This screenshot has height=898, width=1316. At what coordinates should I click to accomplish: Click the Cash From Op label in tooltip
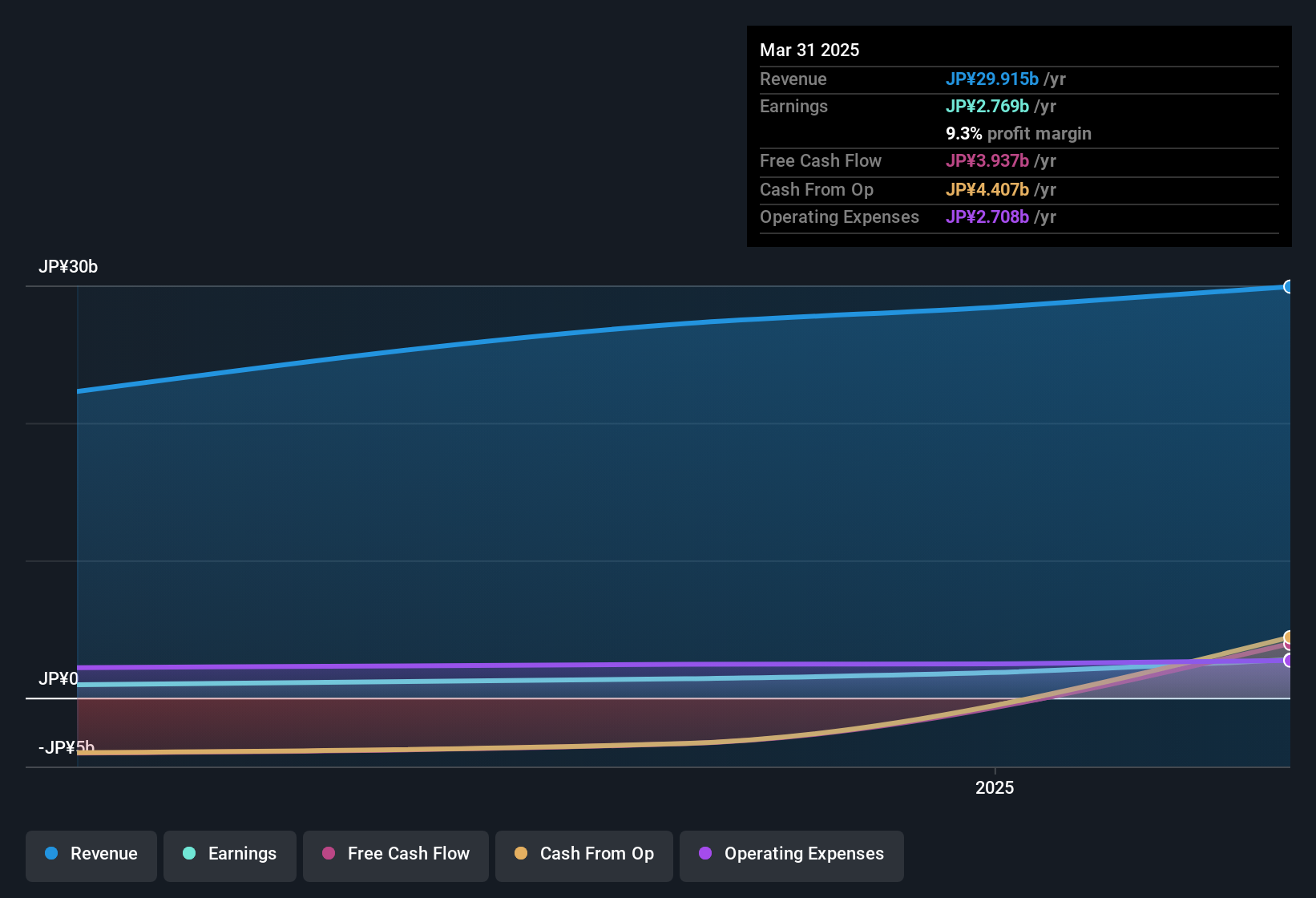(x=817, y=190)
